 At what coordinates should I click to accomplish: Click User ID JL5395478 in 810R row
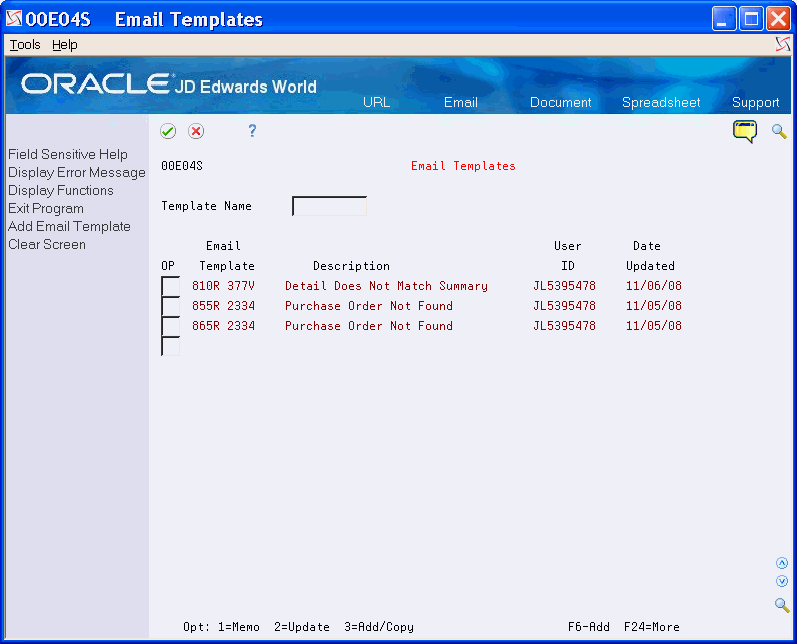click(x=564, y=286)
